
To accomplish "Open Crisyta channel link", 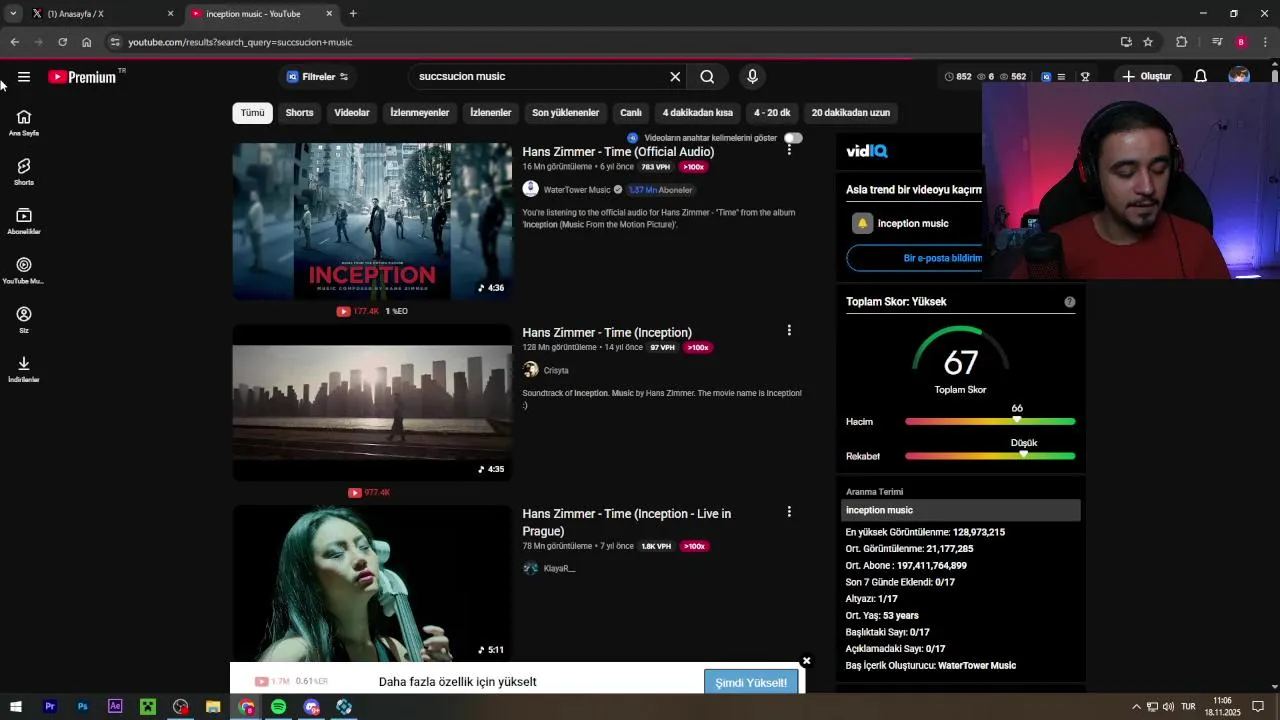I will pos(556,371).
